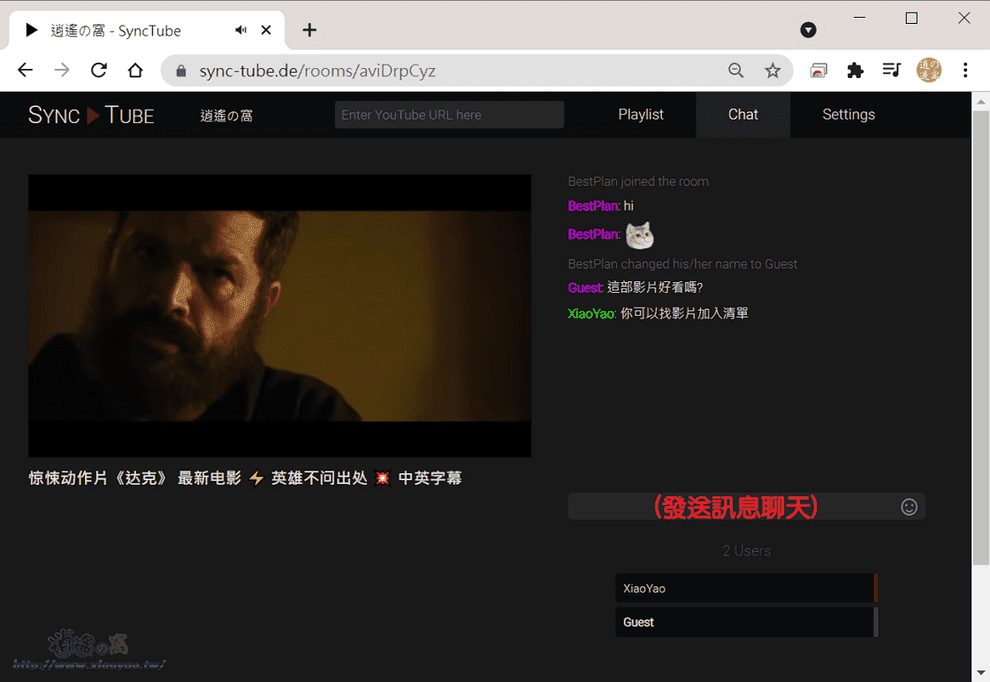Click the Enter YouTube URL input field

[x=448, y=114]
